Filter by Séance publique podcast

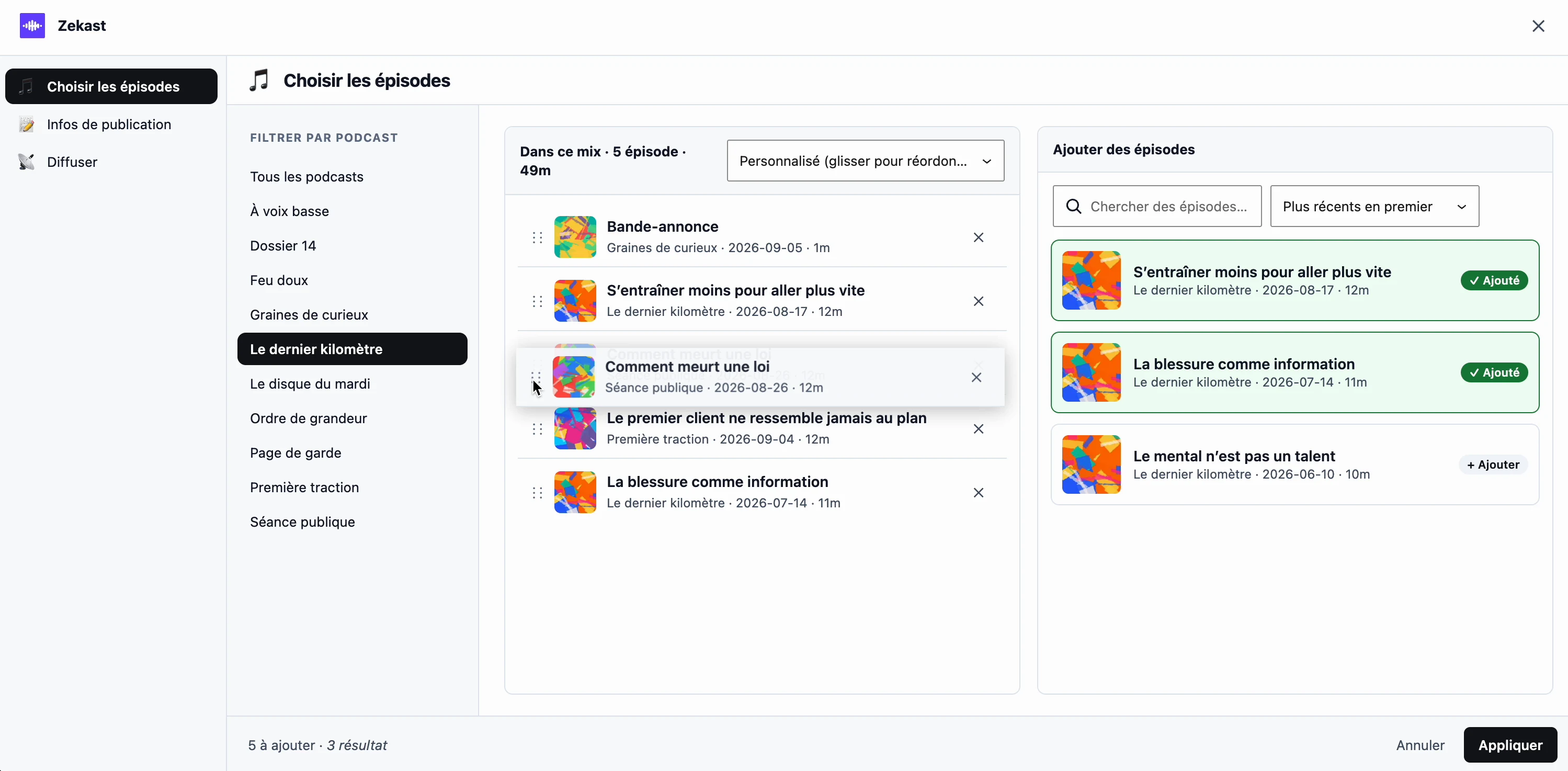pos(353,522)
